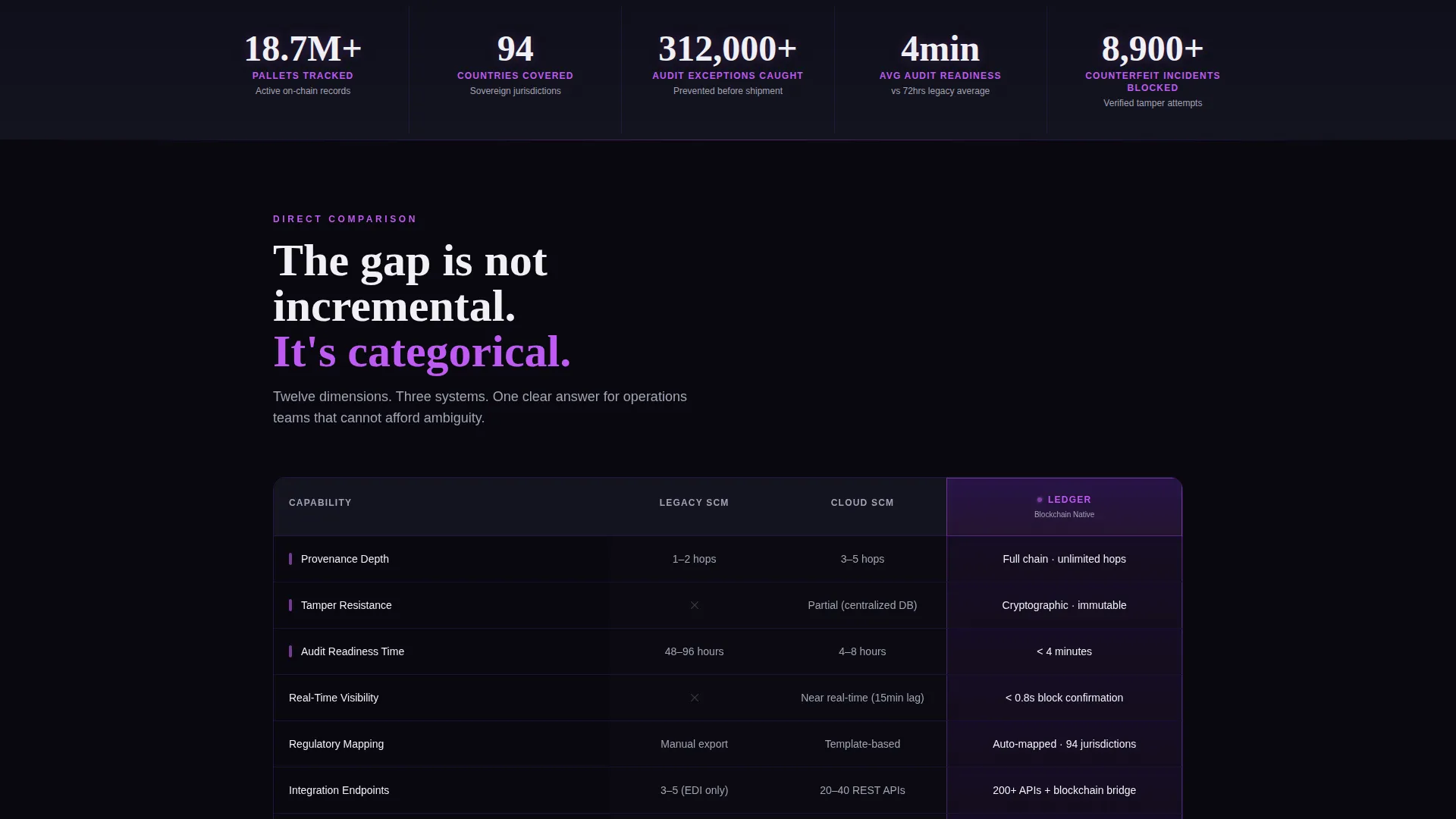Click 'Sovereign jurisdictions' caption

click(x=515, y=91)
